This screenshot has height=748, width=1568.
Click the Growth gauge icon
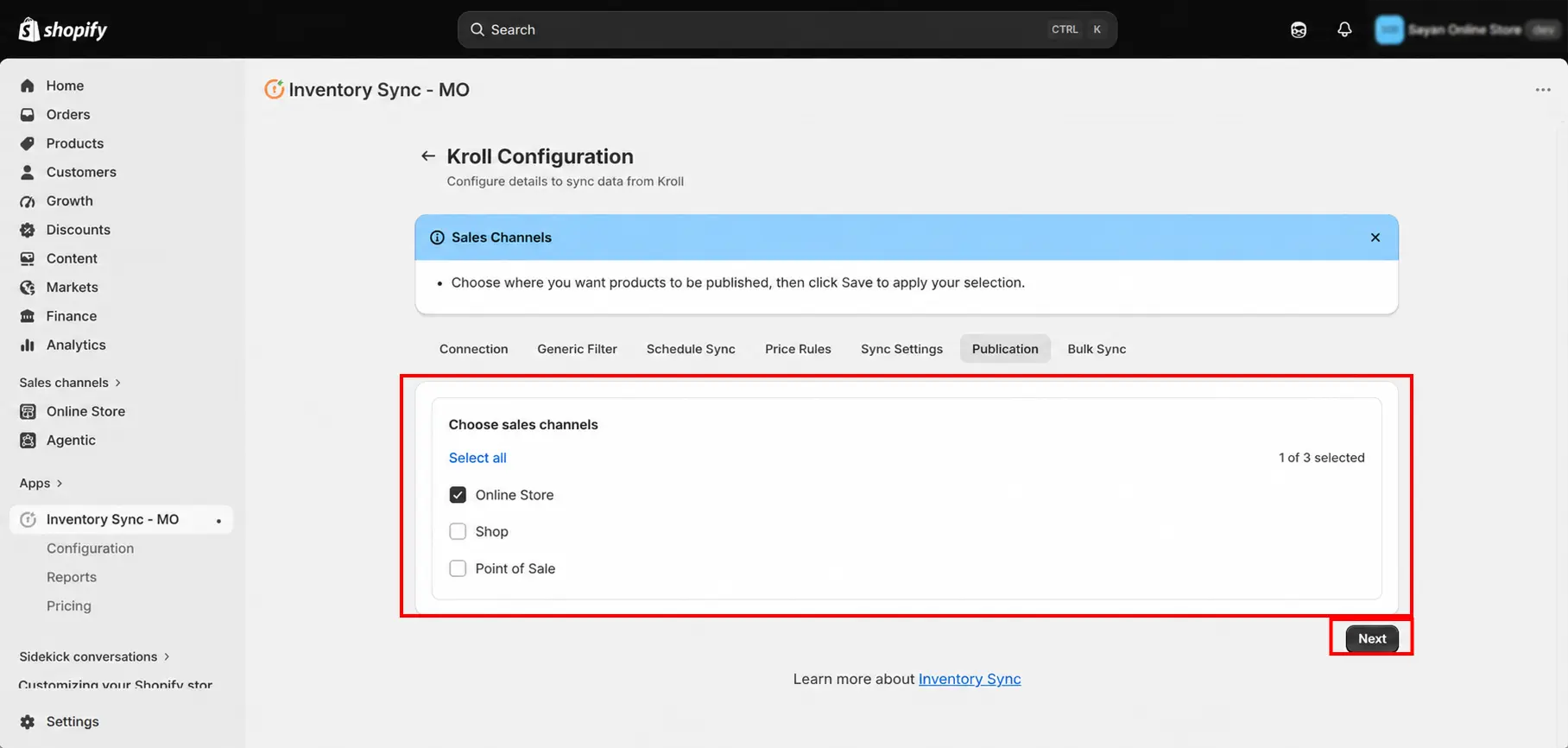pyautogui.click(x=28, y=201)
